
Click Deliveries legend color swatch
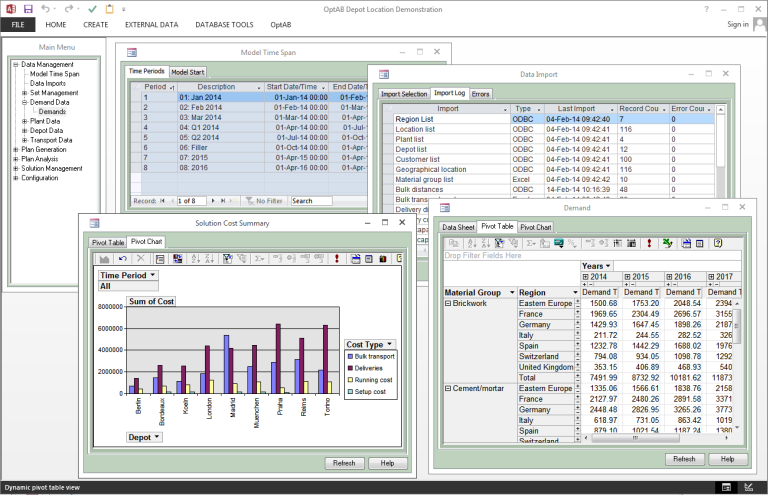[x=351, y=368]
